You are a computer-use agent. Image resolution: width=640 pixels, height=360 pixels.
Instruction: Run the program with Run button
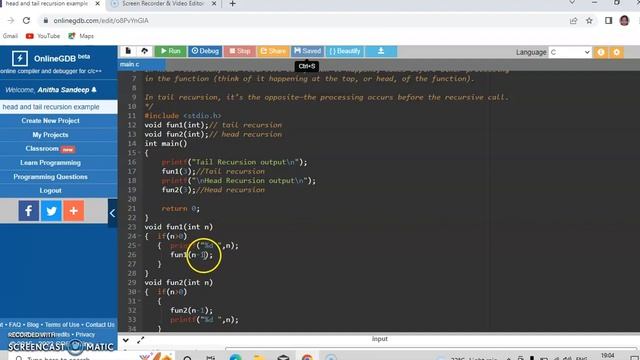click(170, 51)
